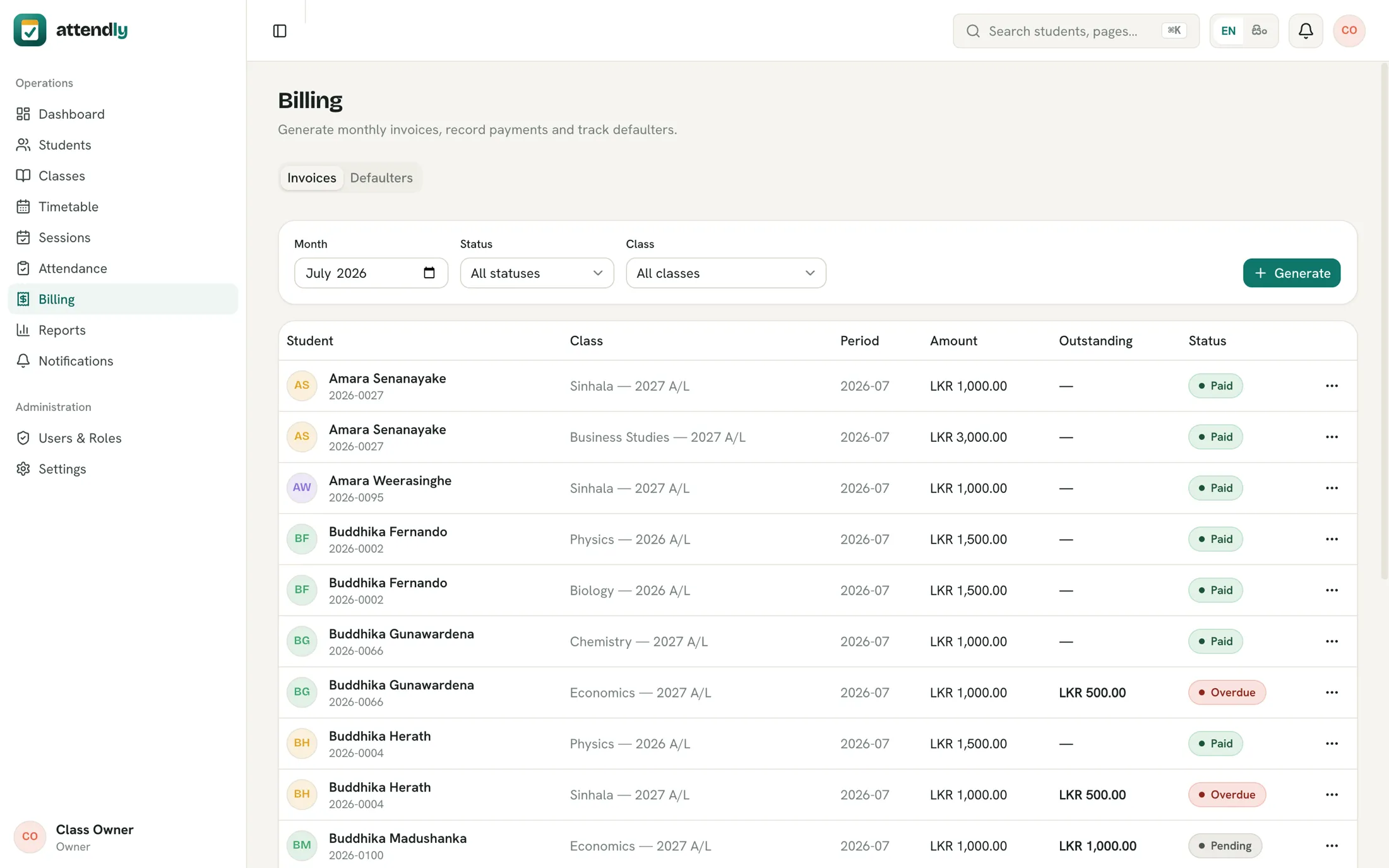The height and width of the screenshot is (868, 1389).
Task: Switch to the Sinhala language option
Action: (x=1260, y=30)
